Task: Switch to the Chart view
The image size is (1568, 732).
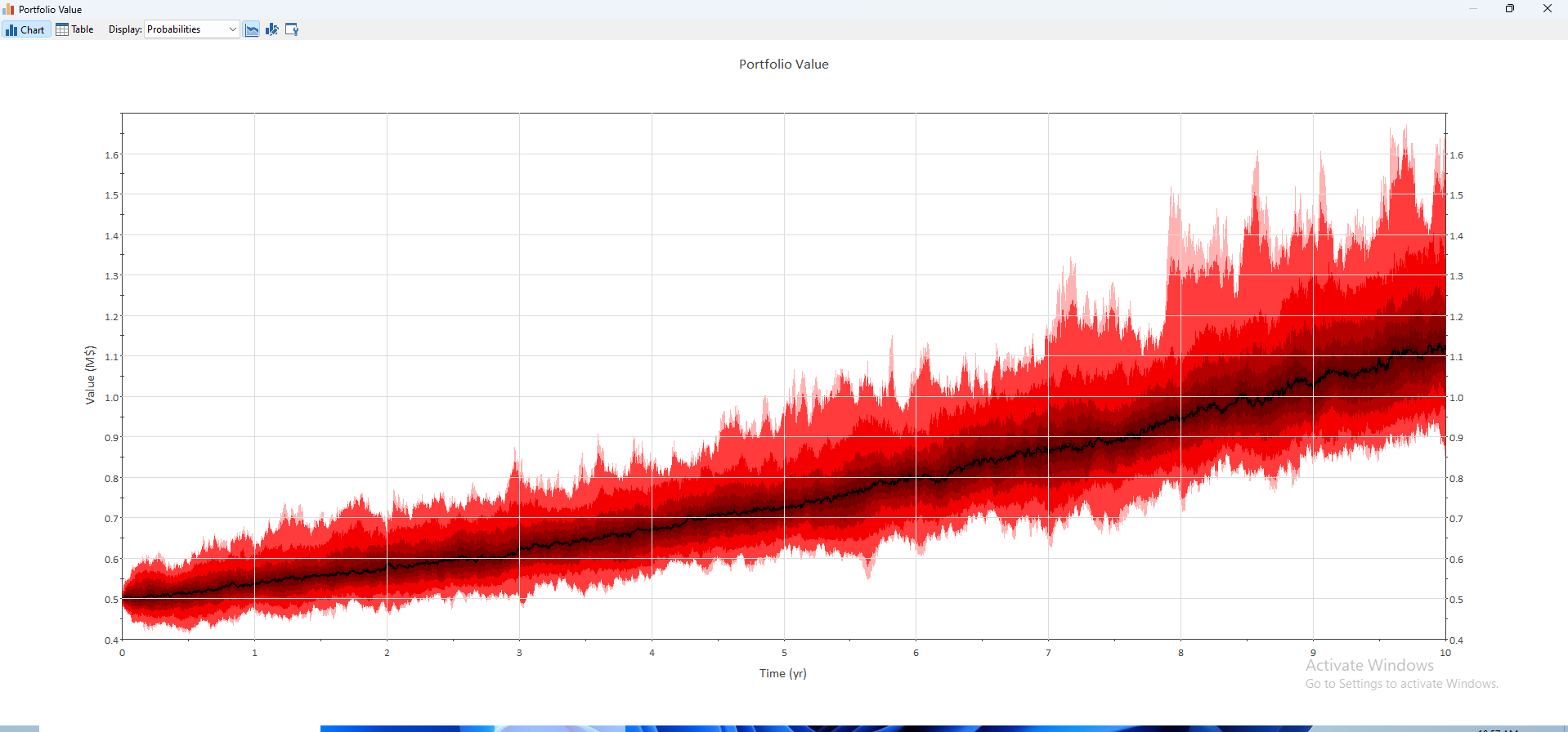Action: coord(26,29)
